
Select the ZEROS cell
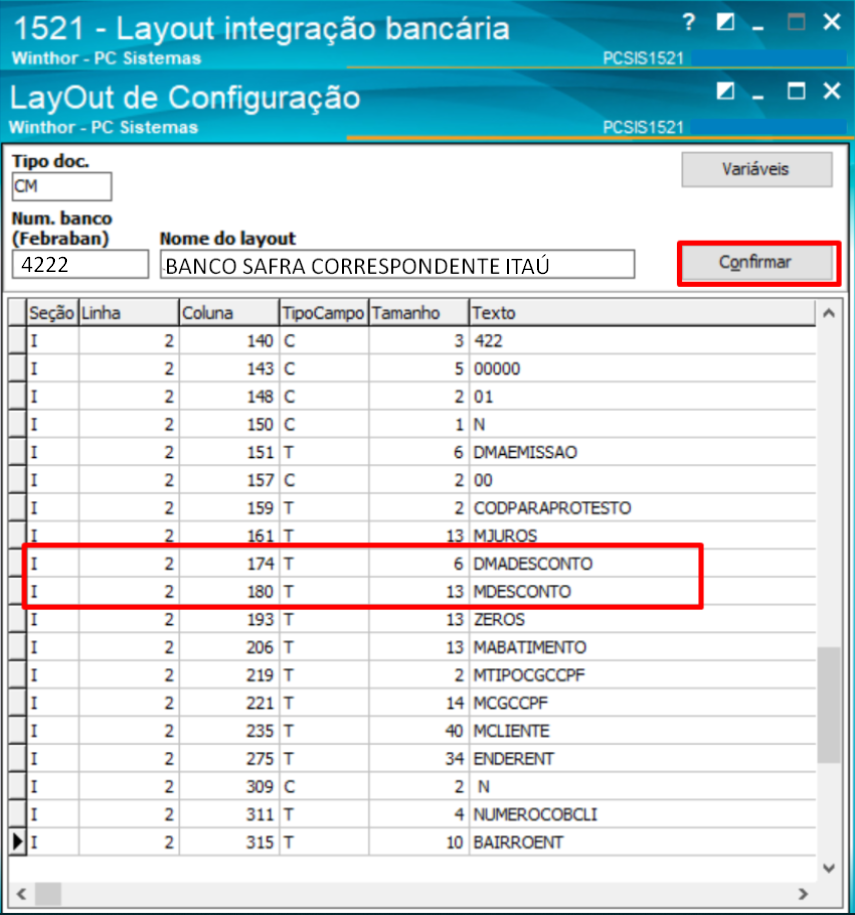click(x=642, y=619)
